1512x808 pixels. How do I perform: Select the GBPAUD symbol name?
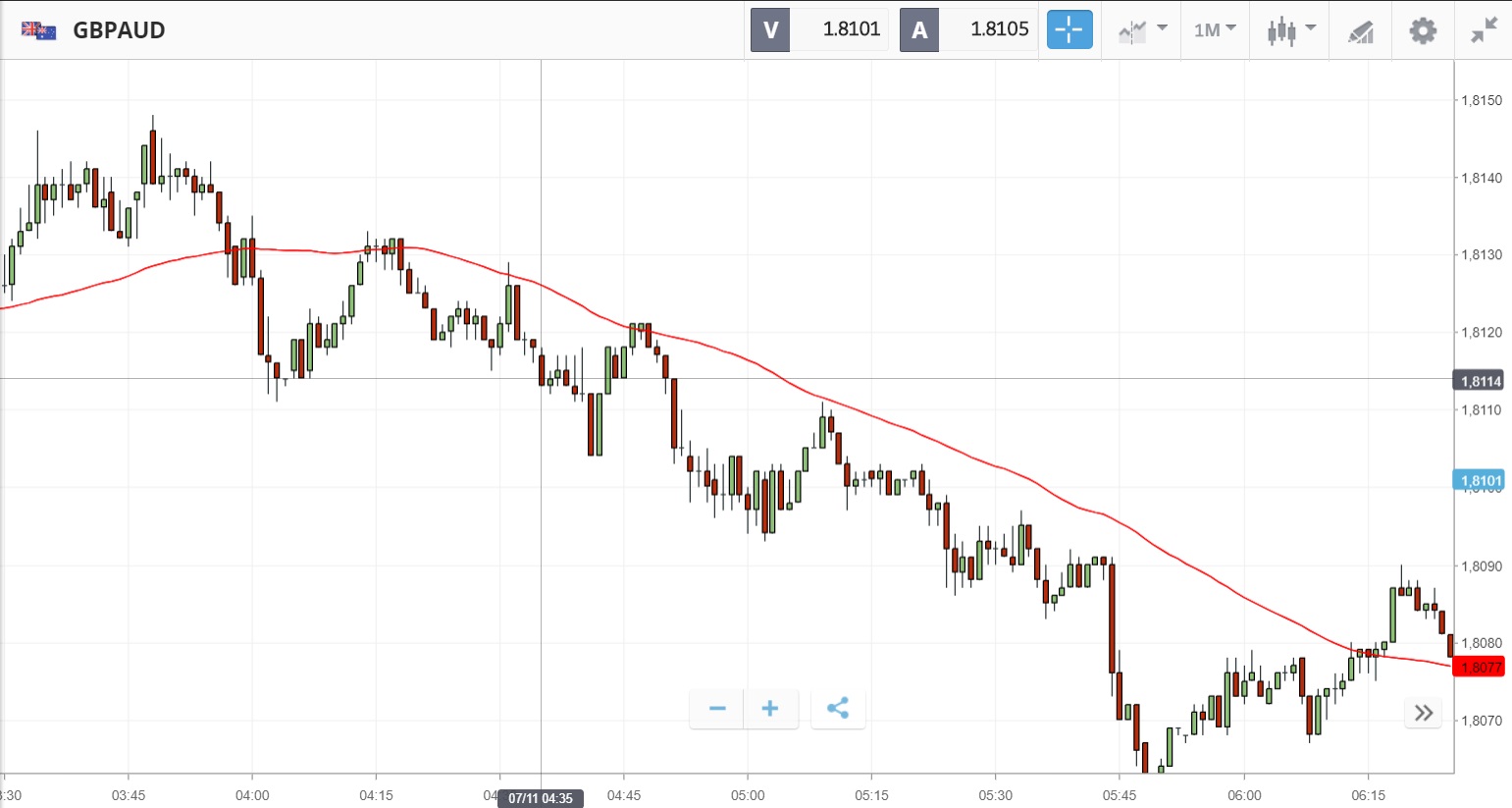[119, 30]
